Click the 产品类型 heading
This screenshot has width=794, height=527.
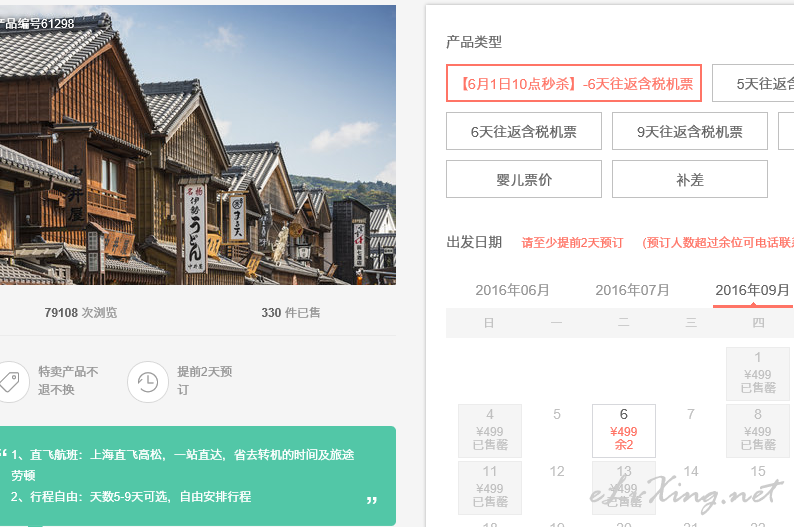[474, 42]
